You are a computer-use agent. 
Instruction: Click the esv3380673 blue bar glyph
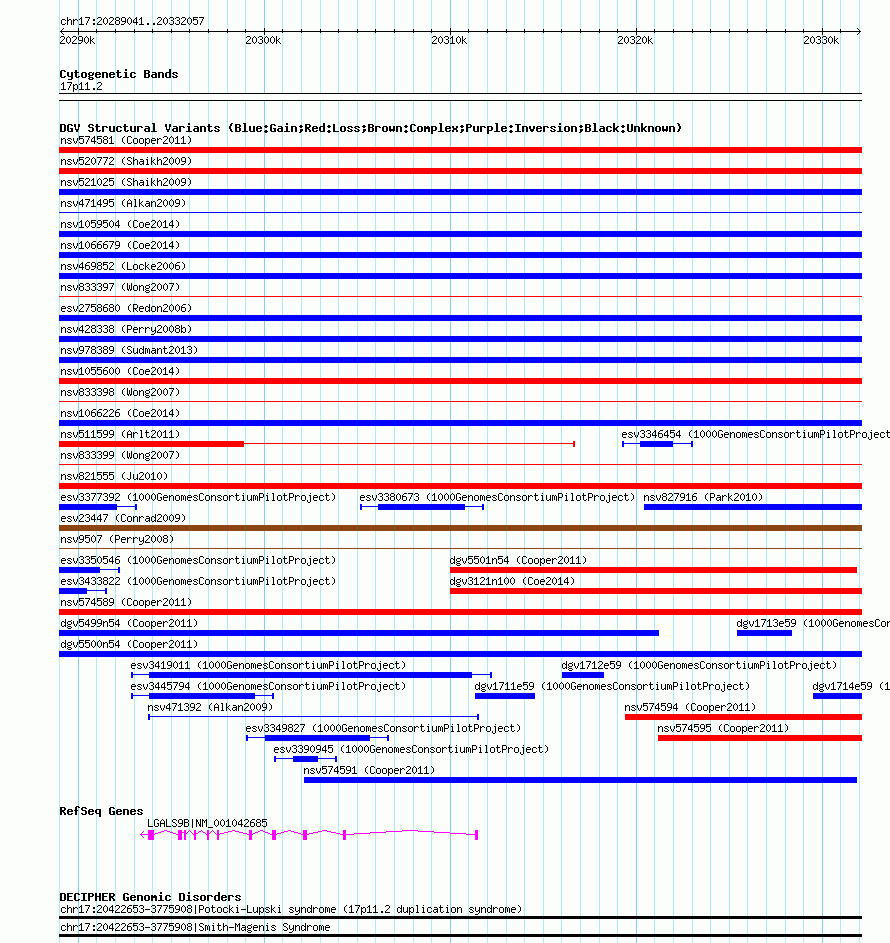(422, 507)
